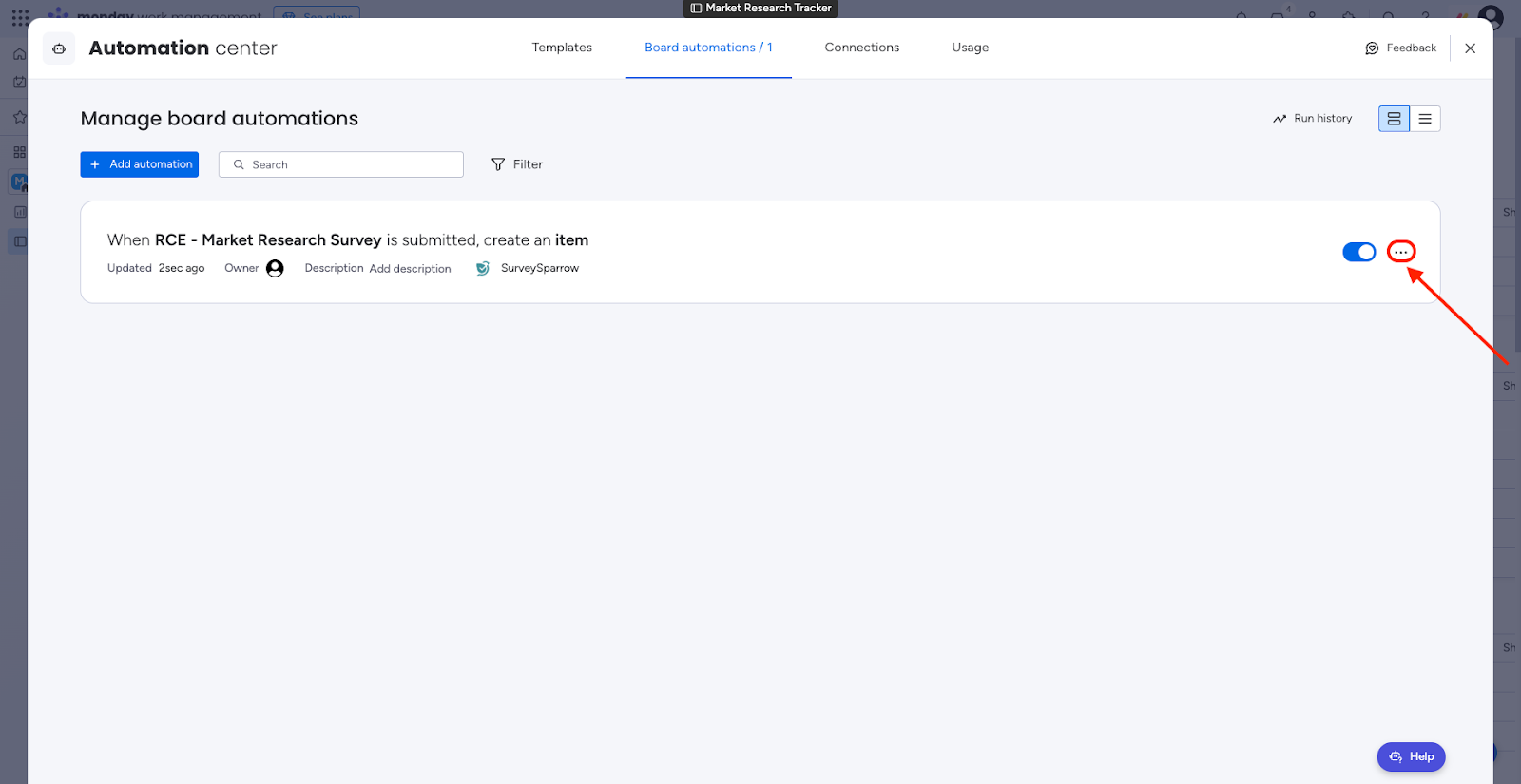Switch to list view layout
This screenshot has height=784, width=1521.
click(1425, 119)
